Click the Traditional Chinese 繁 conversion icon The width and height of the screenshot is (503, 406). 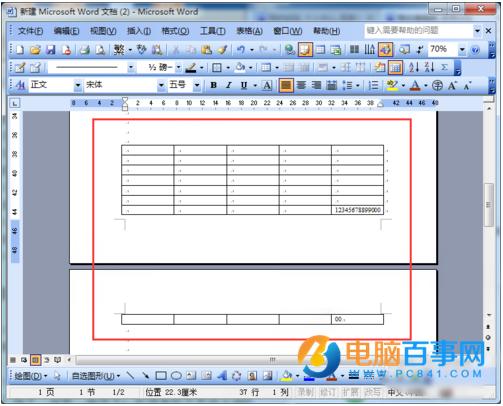[x=119, y=50]
